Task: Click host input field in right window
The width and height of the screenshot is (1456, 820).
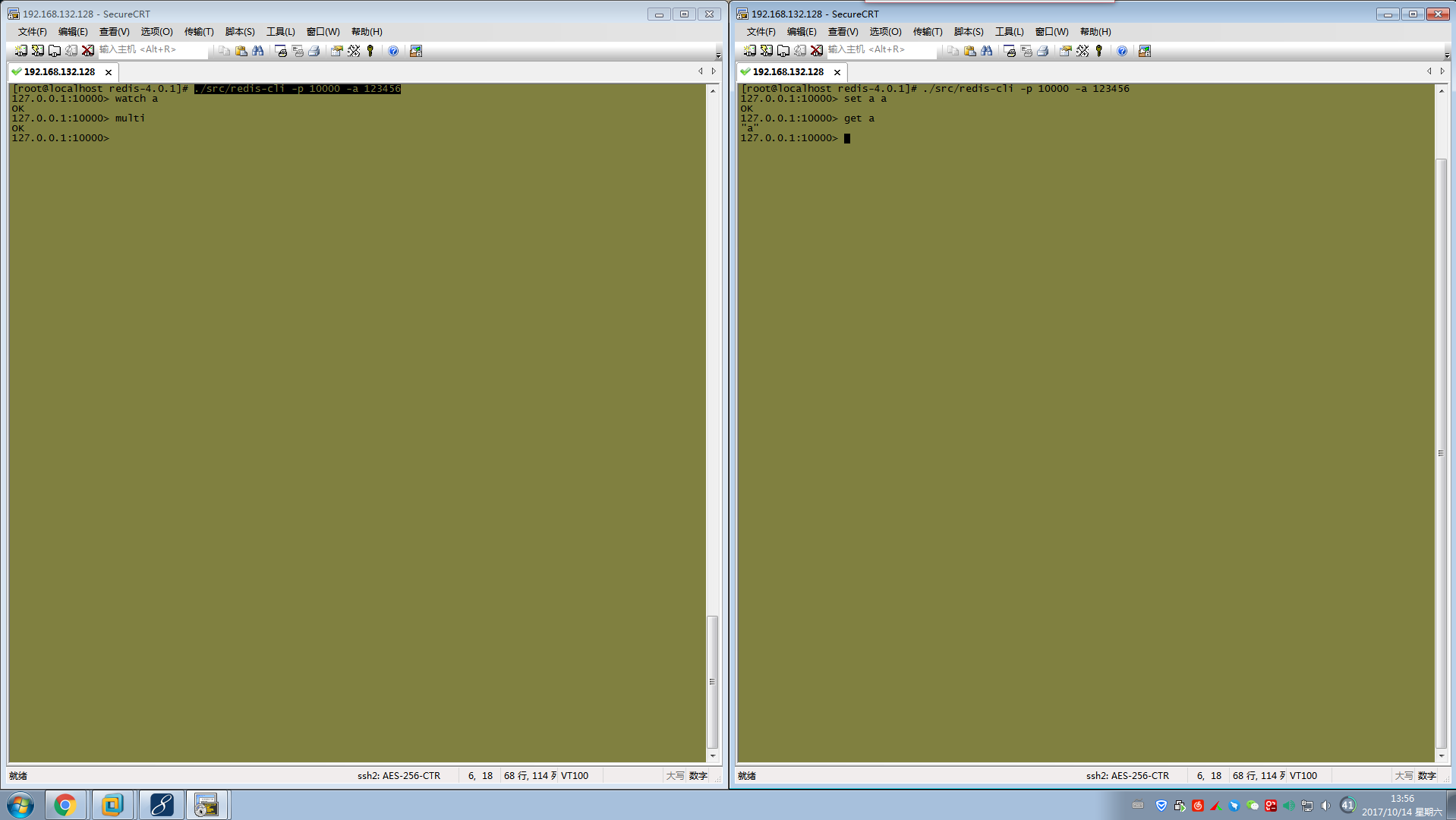Action: [x=881, y=50]
